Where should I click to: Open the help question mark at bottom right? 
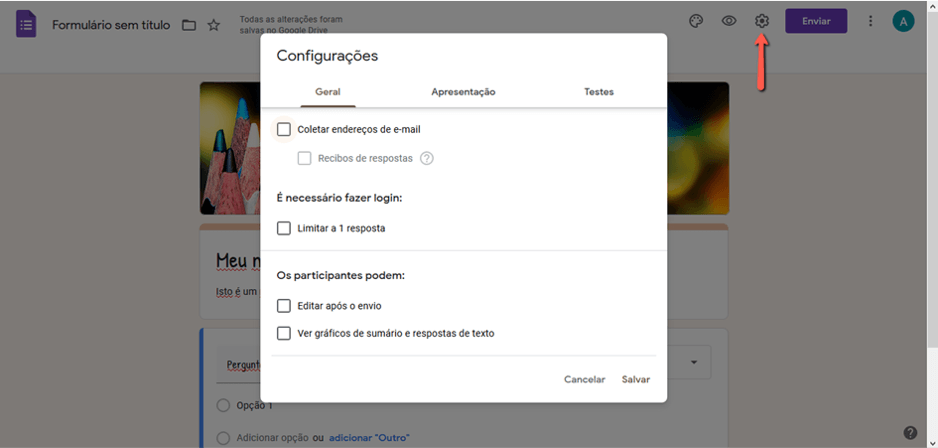910,432
